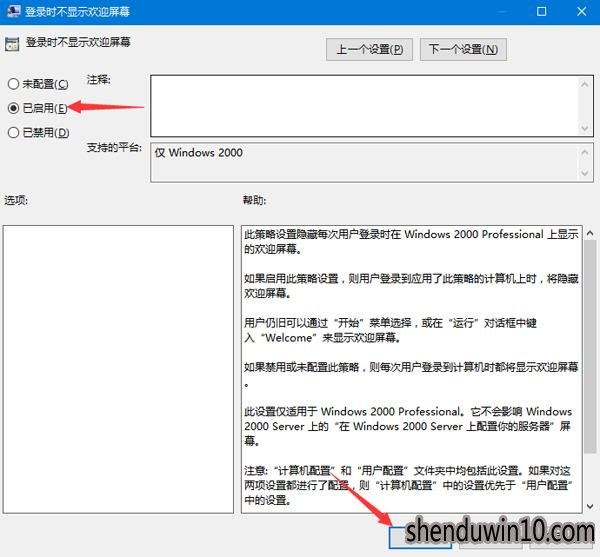Click the empty 选项 options panel

coord(118,369)
